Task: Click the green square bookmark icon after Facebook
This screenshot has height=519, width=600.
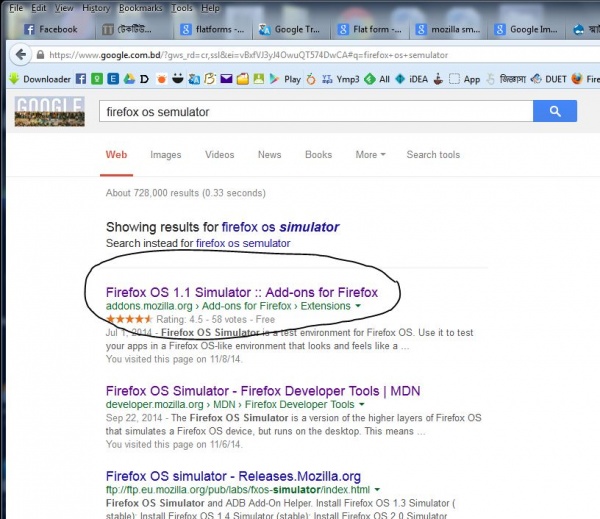Action: coord(97,79)
